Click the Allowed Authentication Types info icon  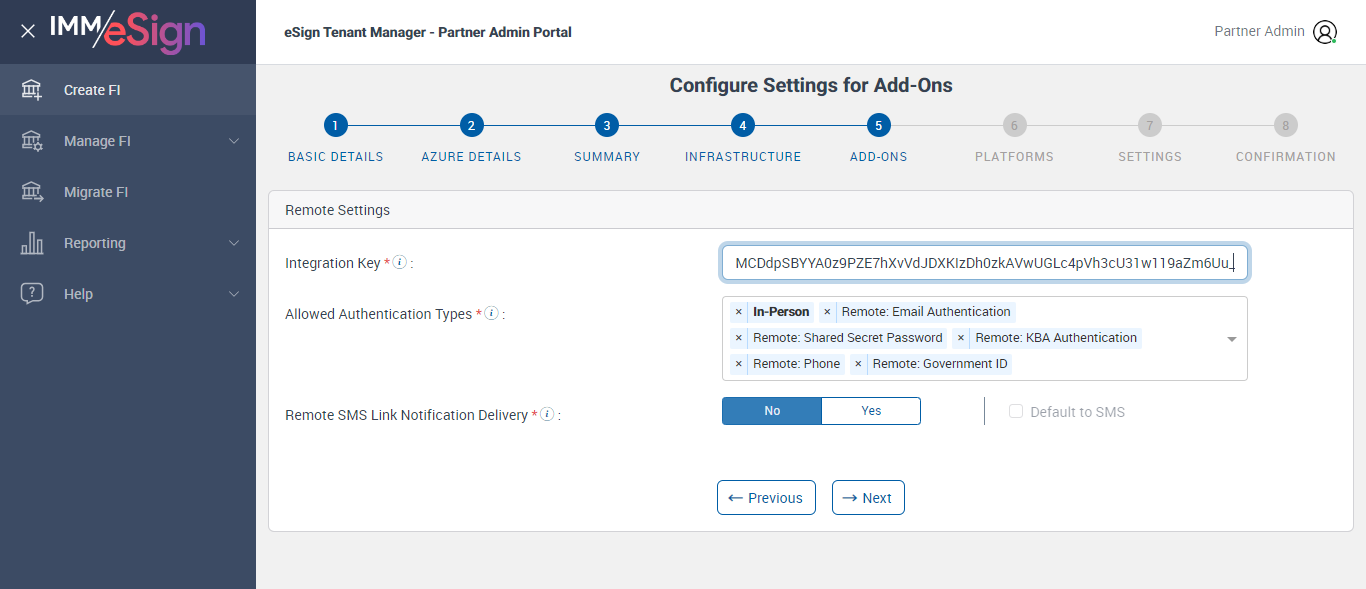491,314
